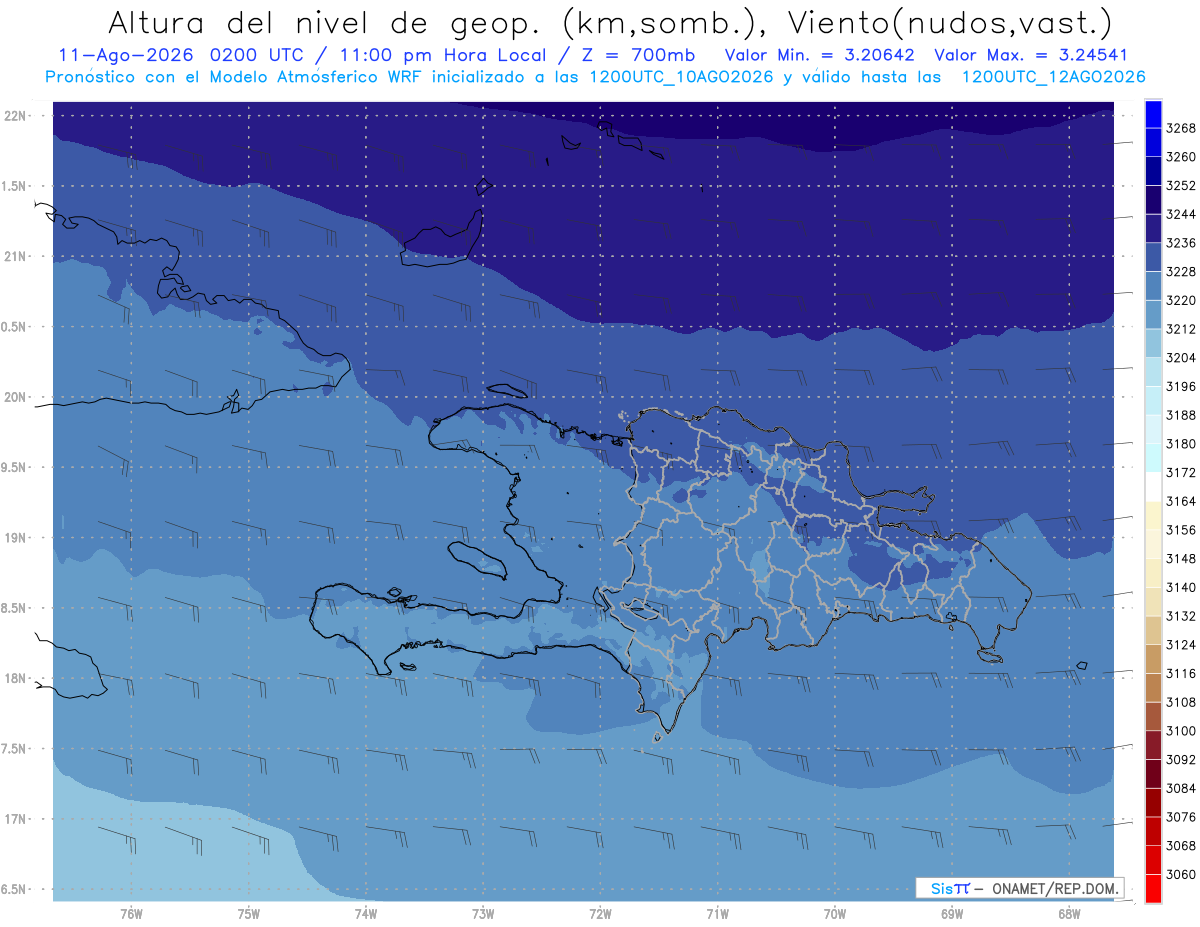The height and width of the screenshot is (927, 1200).
Task: Click the 68W longitude axis label
Action: [1069, 914]
